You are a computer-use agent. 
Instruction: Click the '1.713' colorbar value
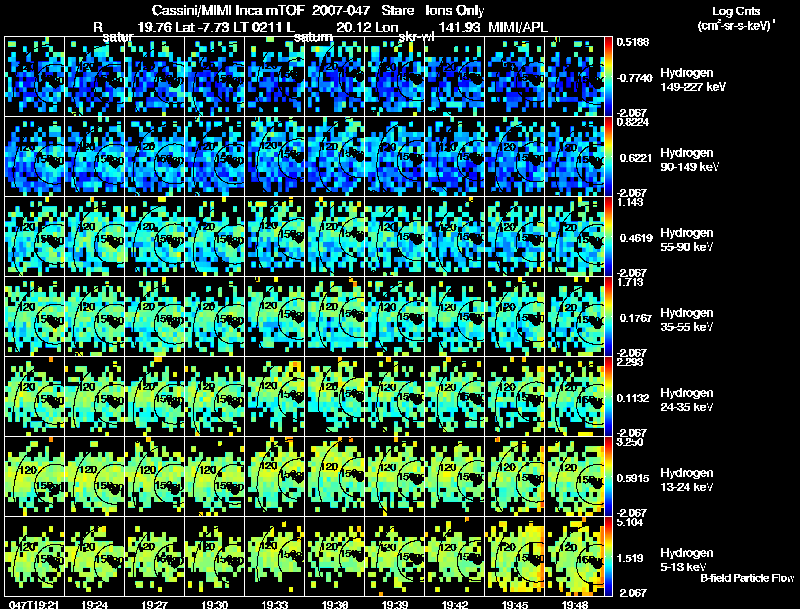coord(630,282)
